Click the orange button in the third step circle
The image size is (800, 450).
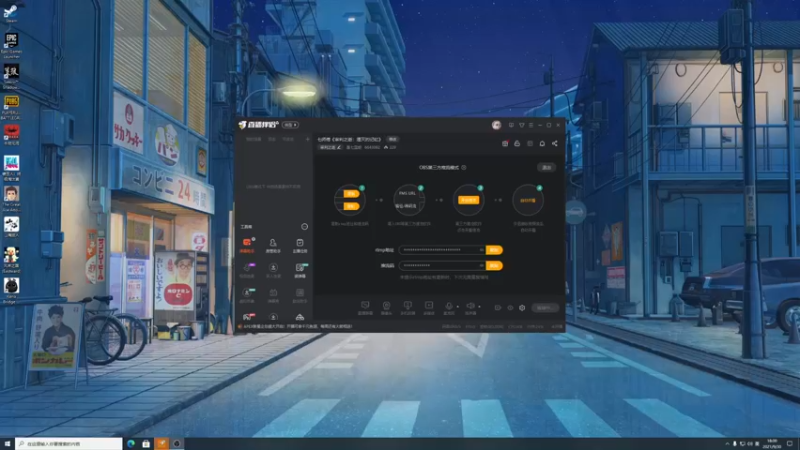468,200
